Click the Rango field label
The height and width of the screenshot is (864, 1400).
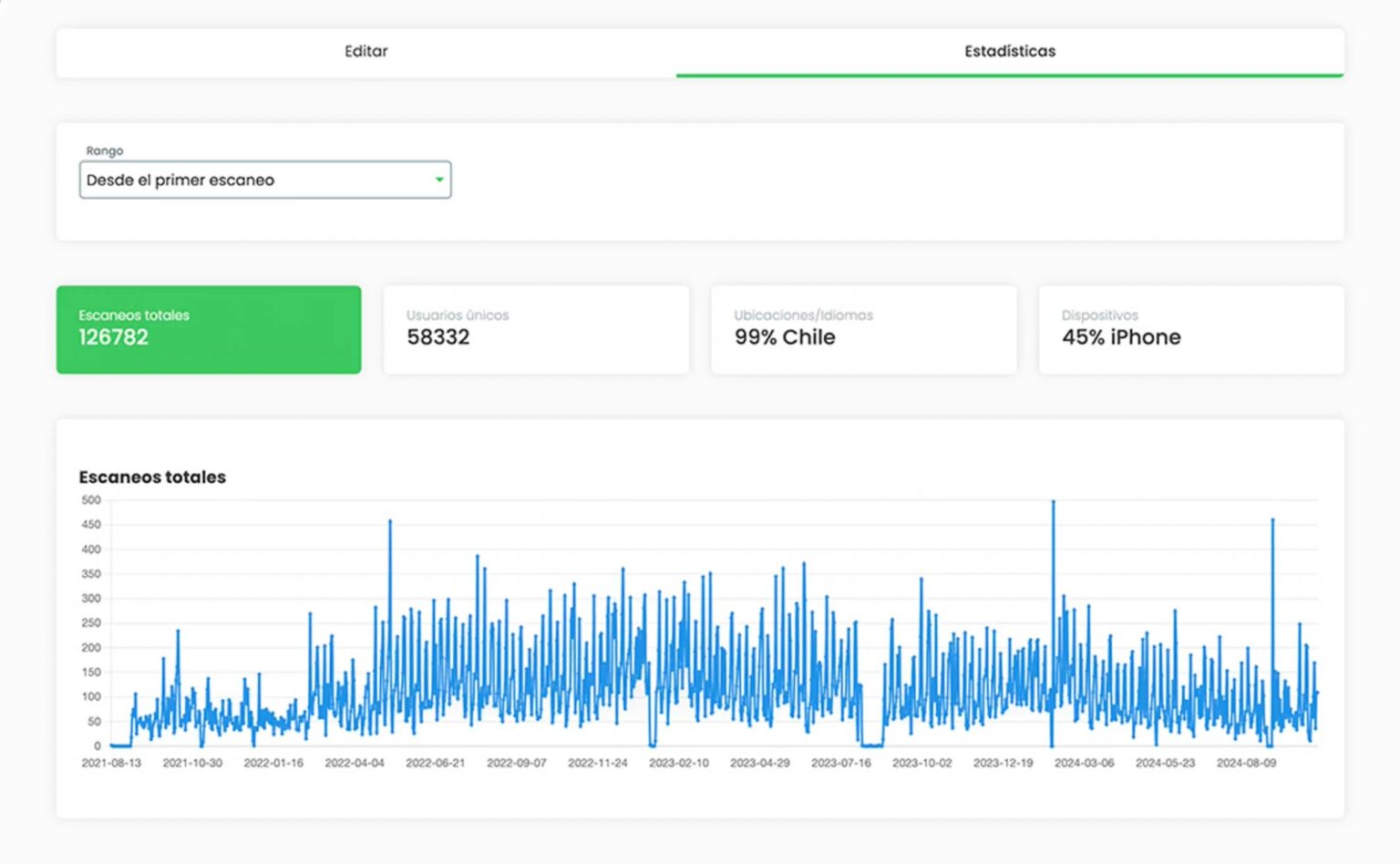[x=105, y=151]
